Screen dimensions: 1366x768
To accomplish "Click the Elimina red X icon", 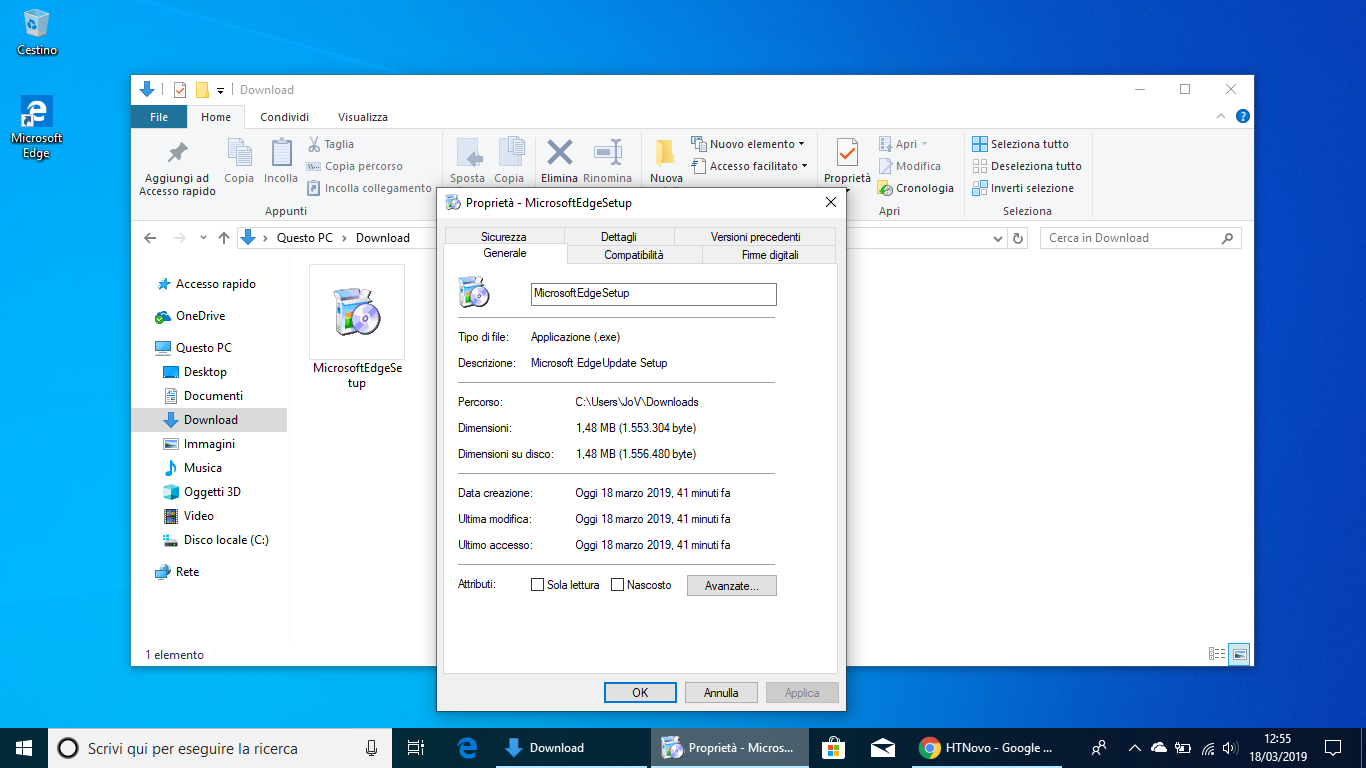I will pos(560,152).
